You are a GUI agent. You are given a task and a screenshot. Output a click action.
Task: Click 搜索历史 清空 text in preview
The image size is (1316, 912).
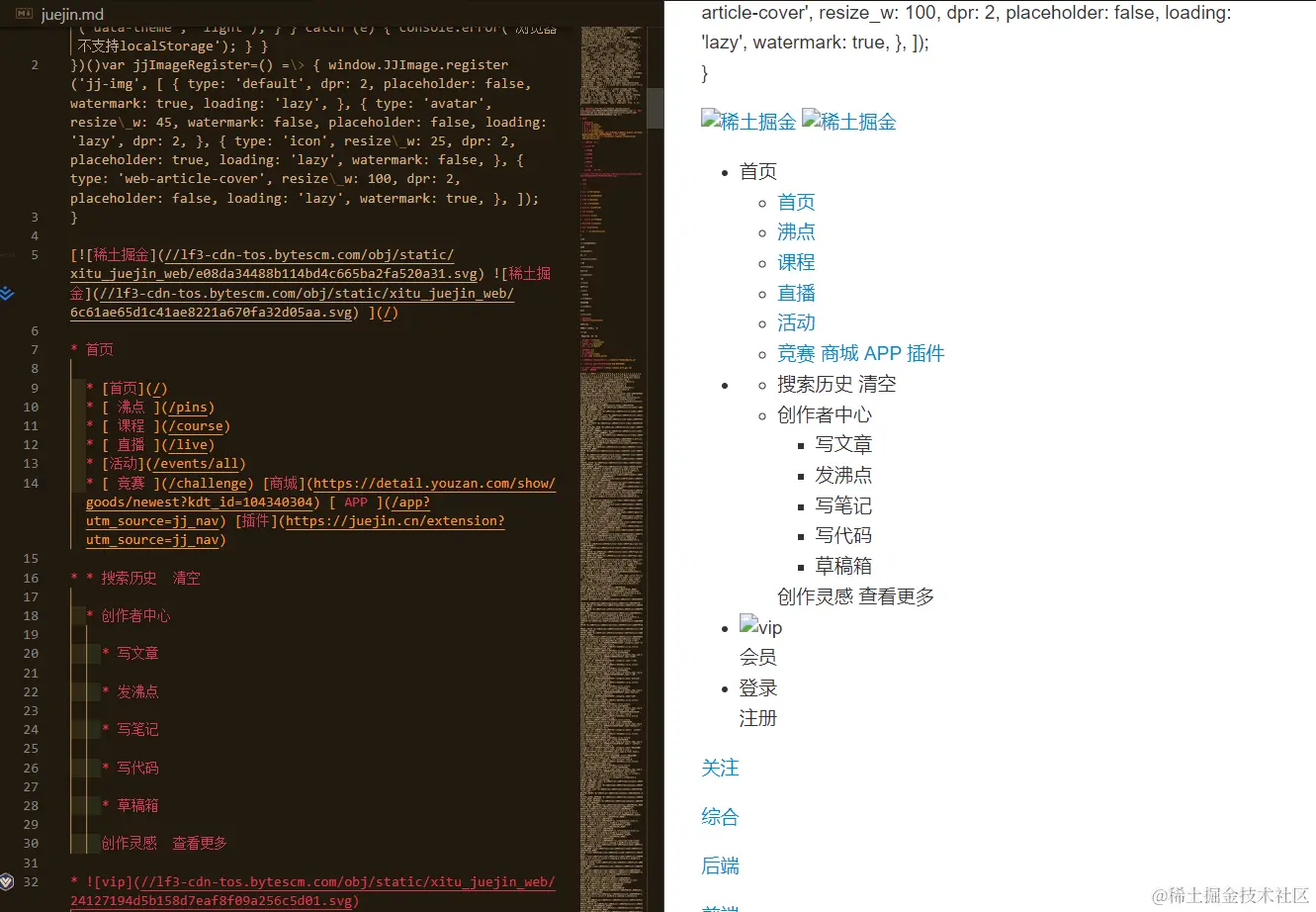click(x=836, y=384)
